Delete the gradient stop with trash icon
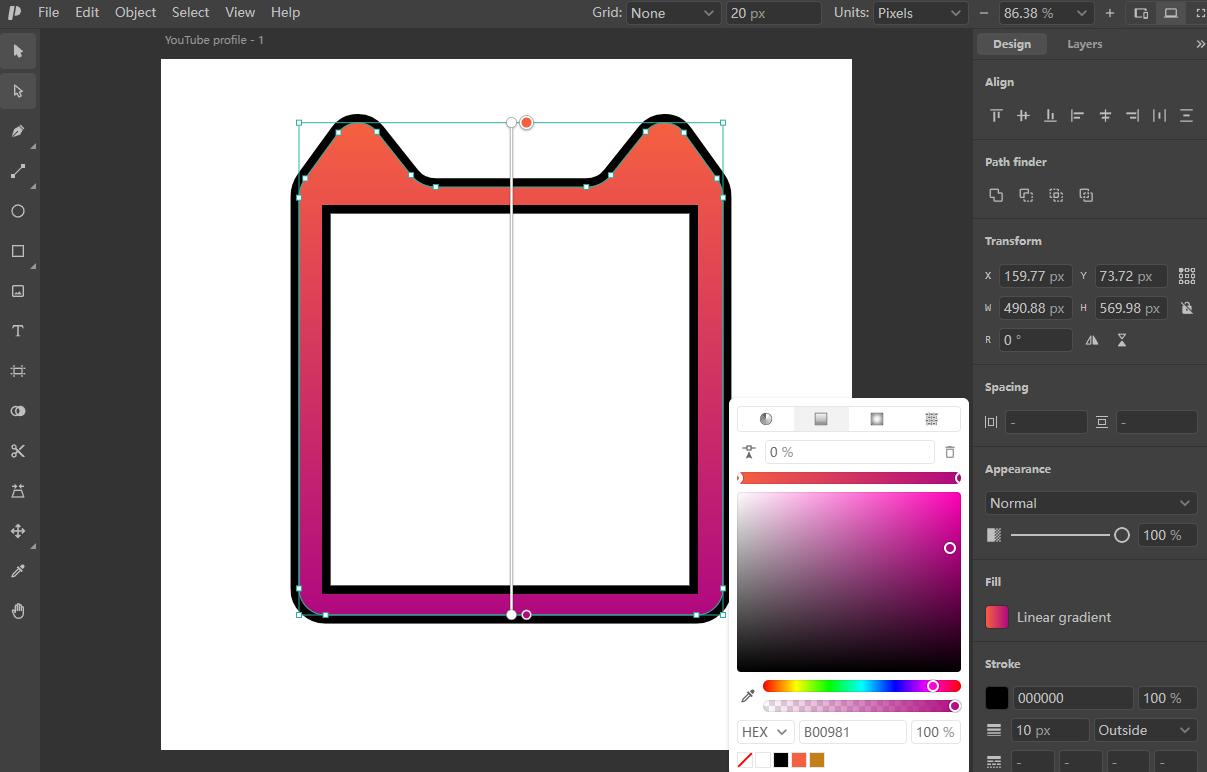 click(x=950, y=452)
